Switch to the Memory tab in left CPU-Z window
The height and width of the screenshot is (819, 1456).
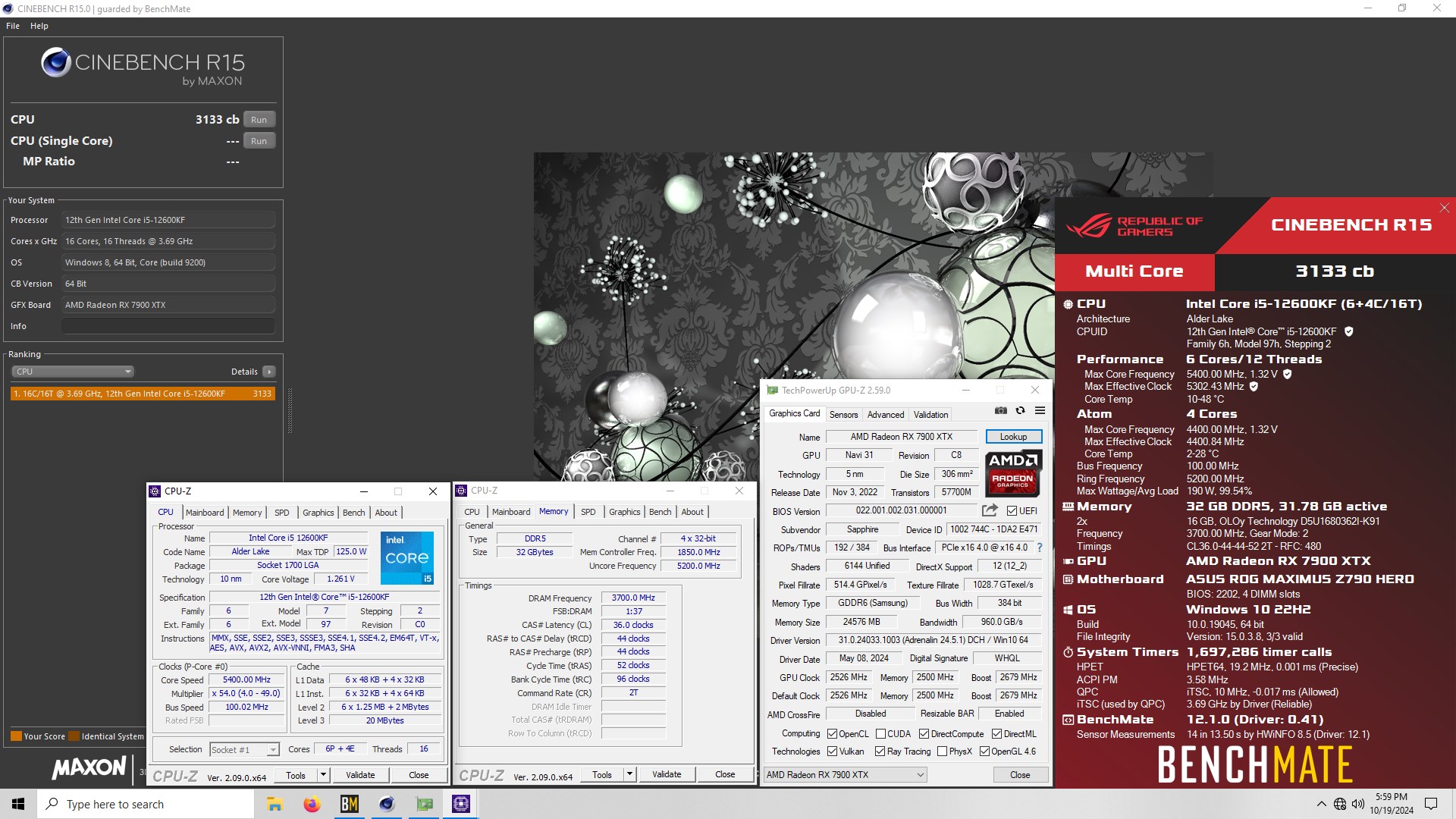(x=247, y=513)
